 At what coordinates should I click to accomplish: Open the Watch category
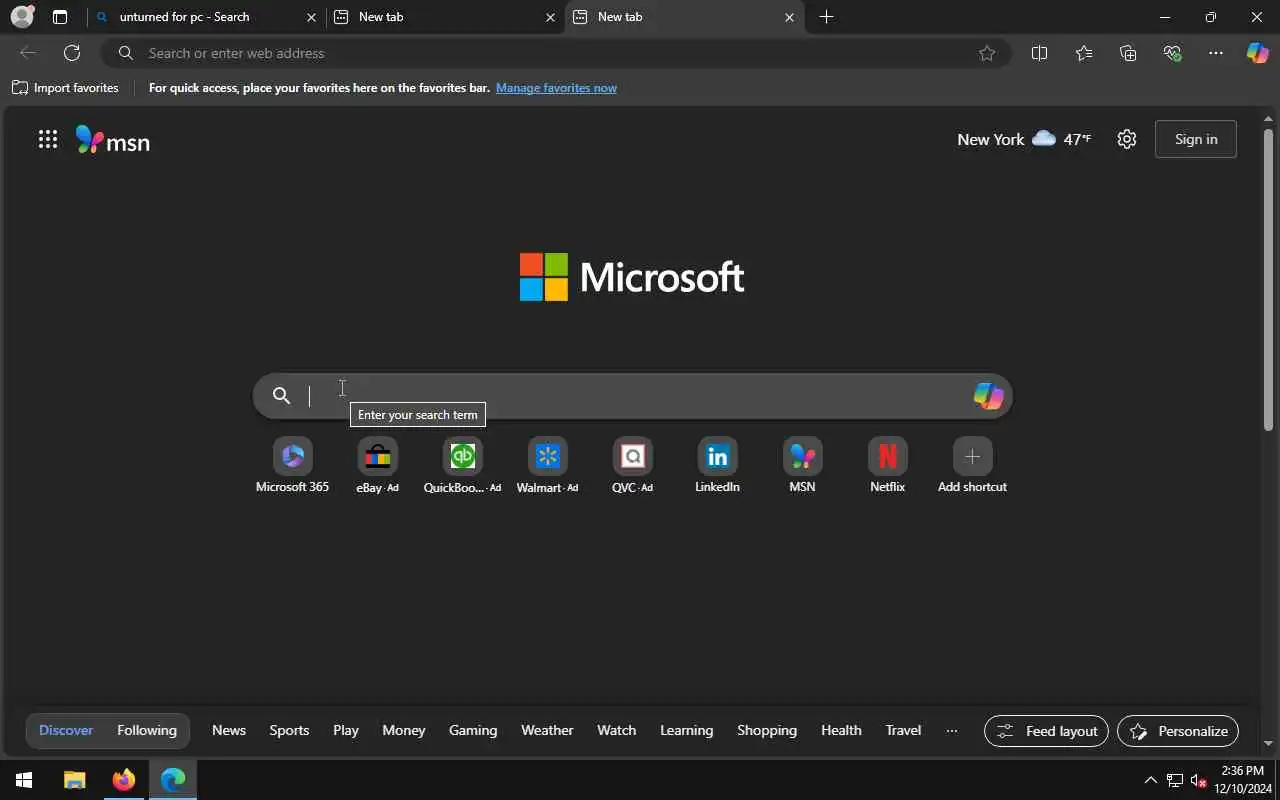(x=617, y=730)
